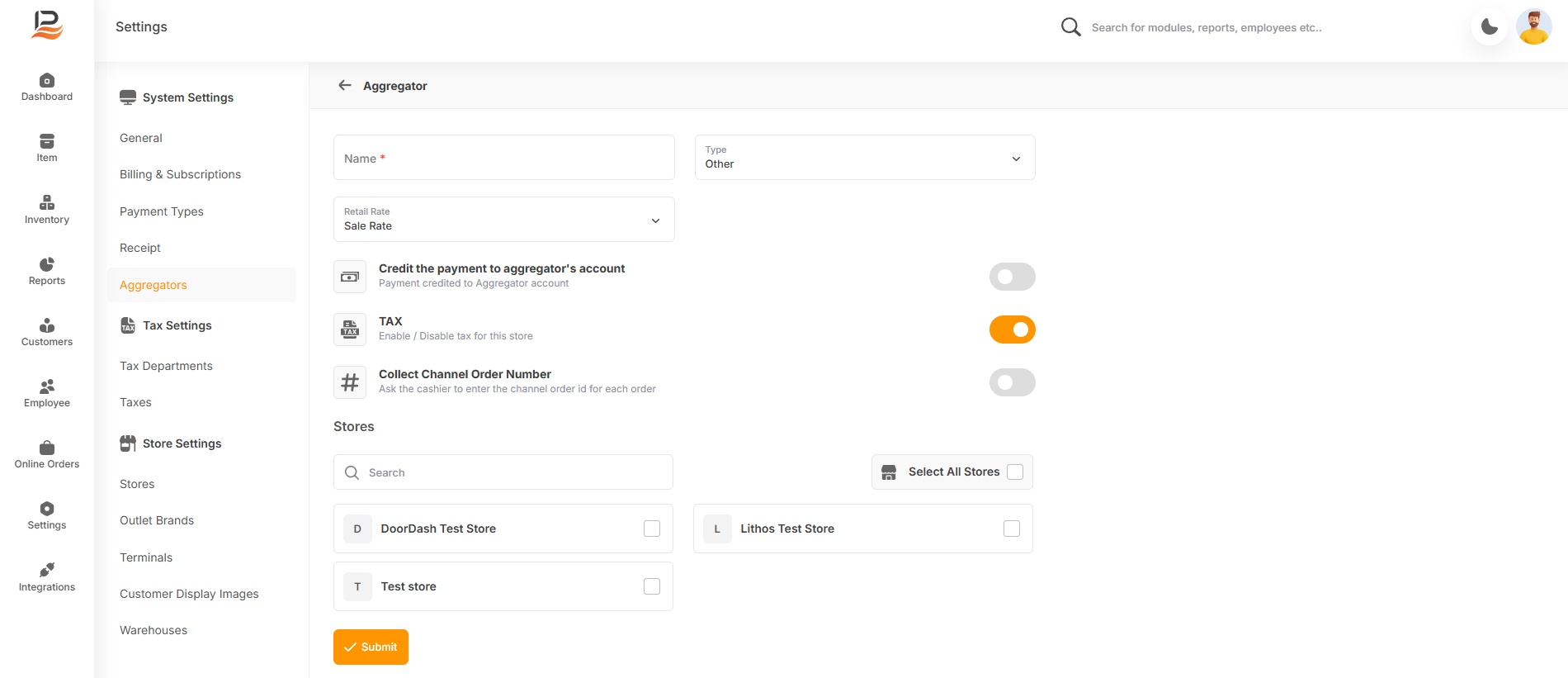Switch to dark mode moon icon
The height and width of the screenshot is (678, 1568).
1489,27
